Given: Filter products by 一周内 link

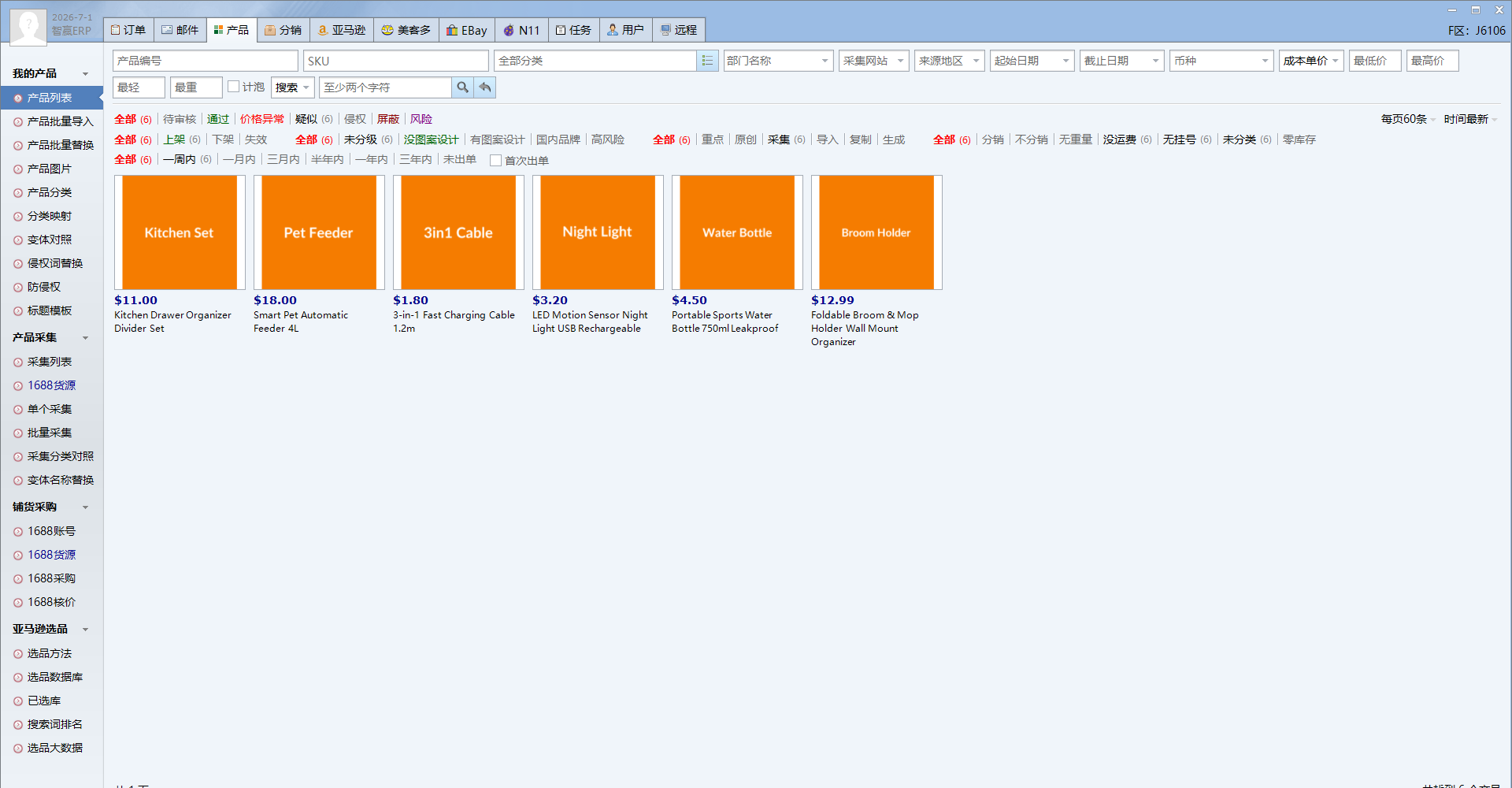Looking at the screenshot, I should pos(180,159).
